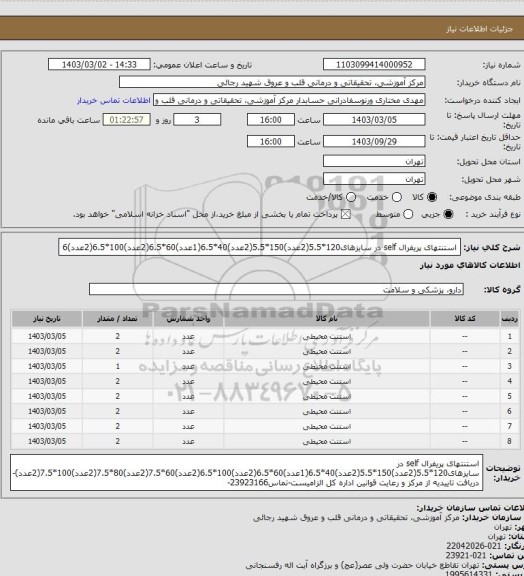This screenshot has width=524, height=576.
Task: Click the response deadline date 1403/03/05 field
Action: [374, 120]
